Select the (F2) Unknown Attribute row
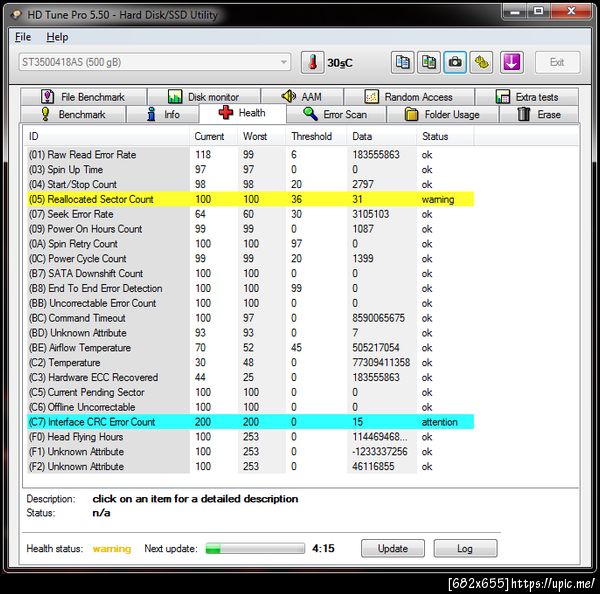 (250, 467)
